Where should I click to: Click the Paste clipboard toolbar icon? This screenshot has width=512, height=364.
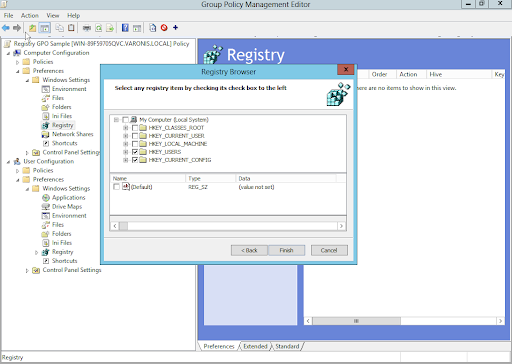pos(71,28)
